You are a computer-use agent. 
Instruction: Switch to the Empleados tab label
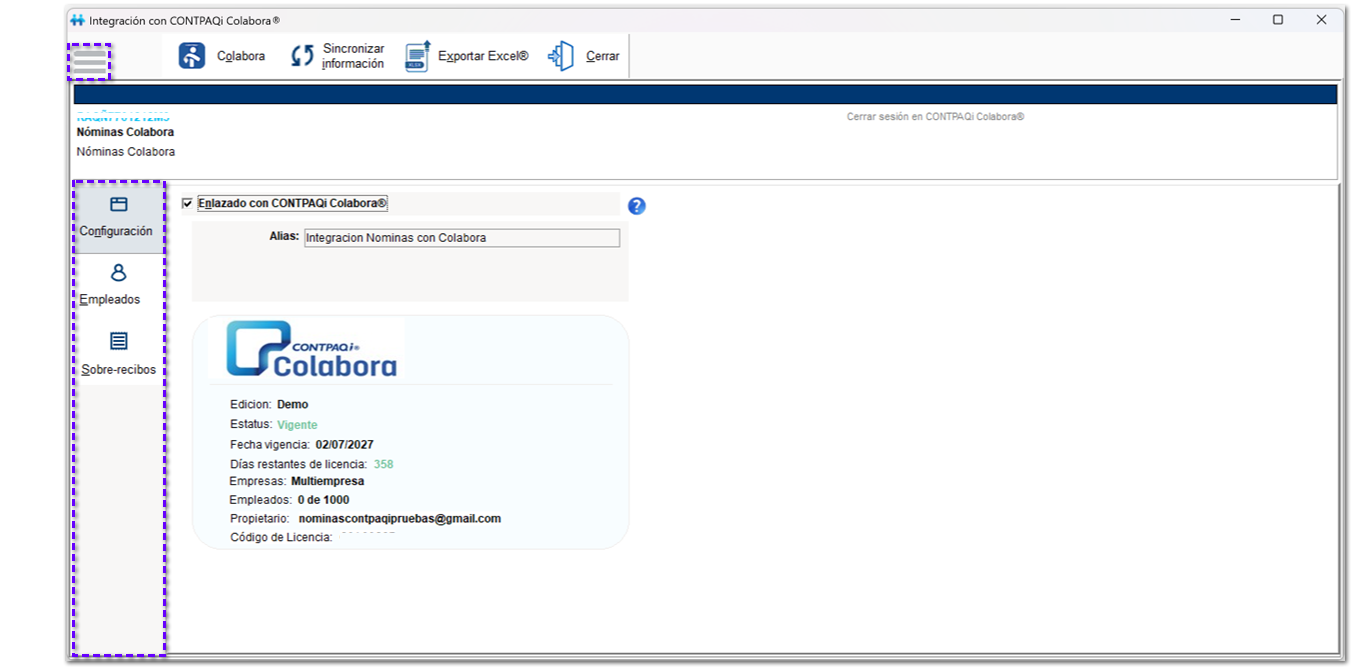[110, 300]
